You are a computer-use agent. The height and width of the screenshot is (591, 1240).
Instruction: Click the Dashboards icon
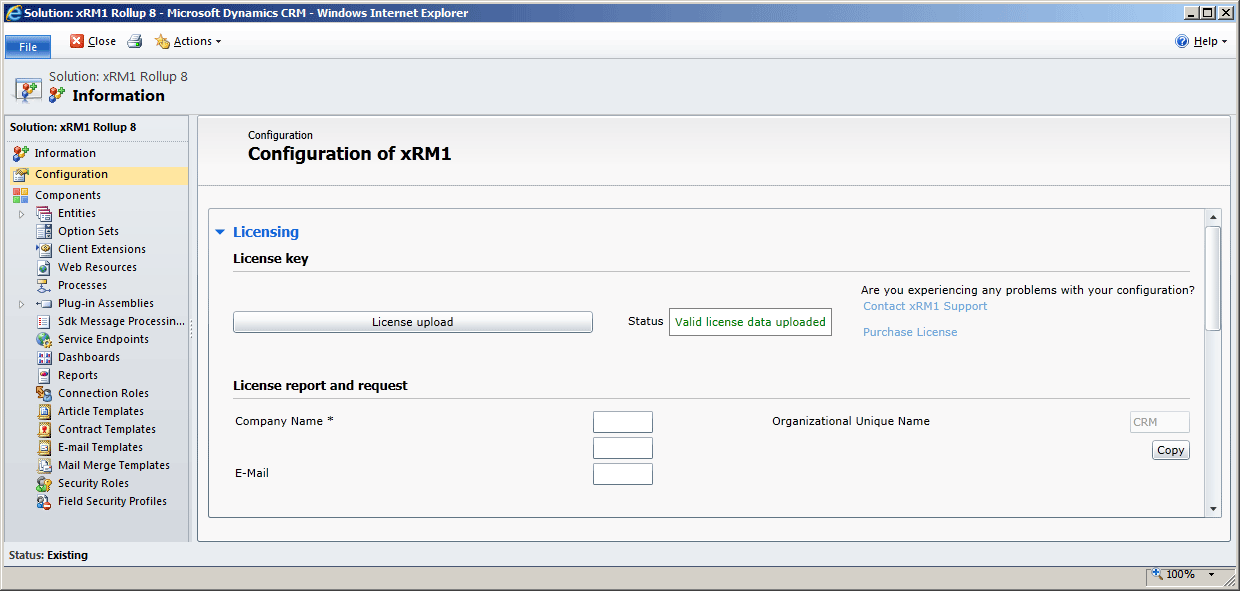pyautogui.click(x=44, y=357)
